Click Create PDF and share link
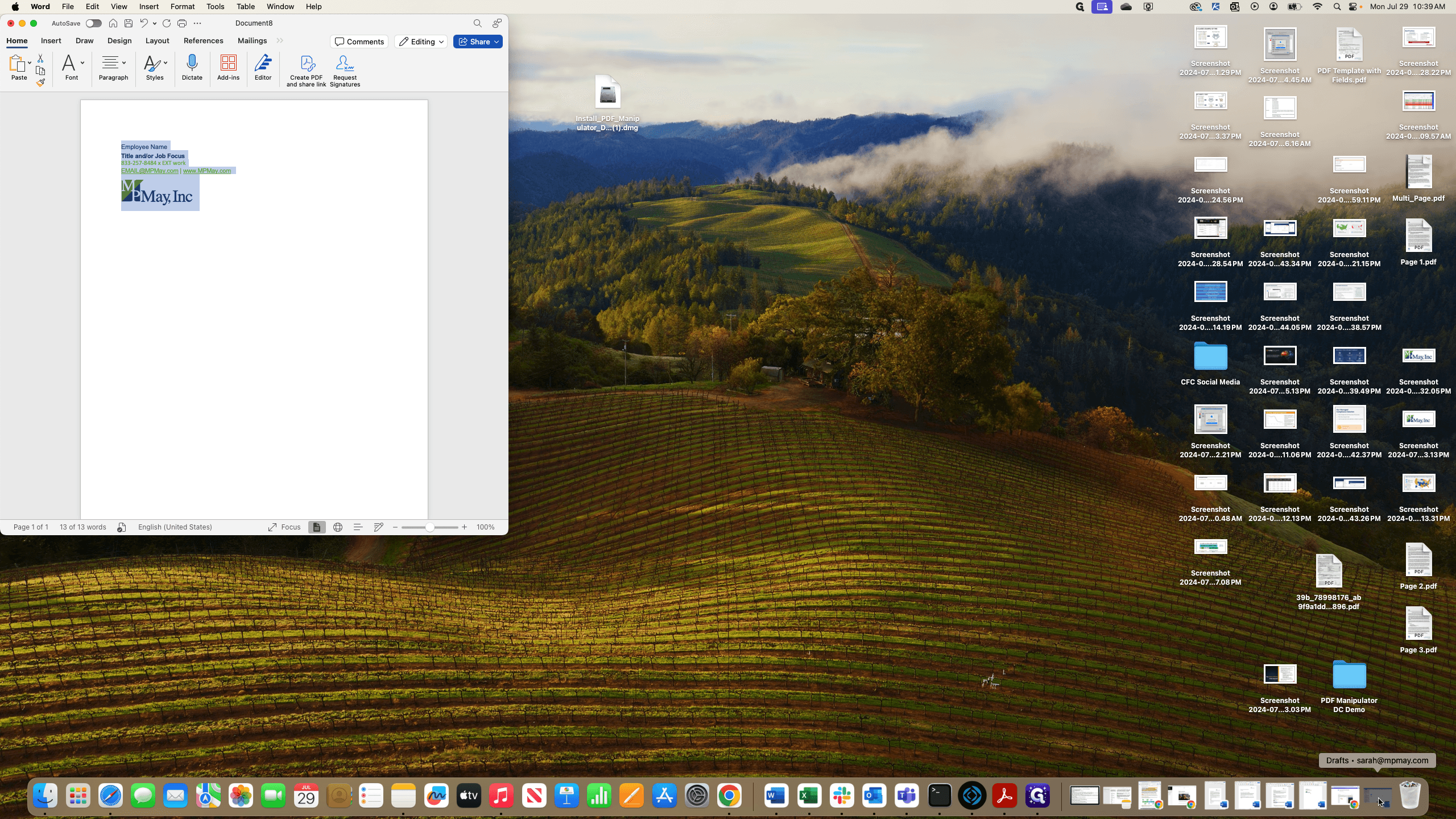This screenshot has height=819, width=1456. pyautogui.click(x=307, y=71)
